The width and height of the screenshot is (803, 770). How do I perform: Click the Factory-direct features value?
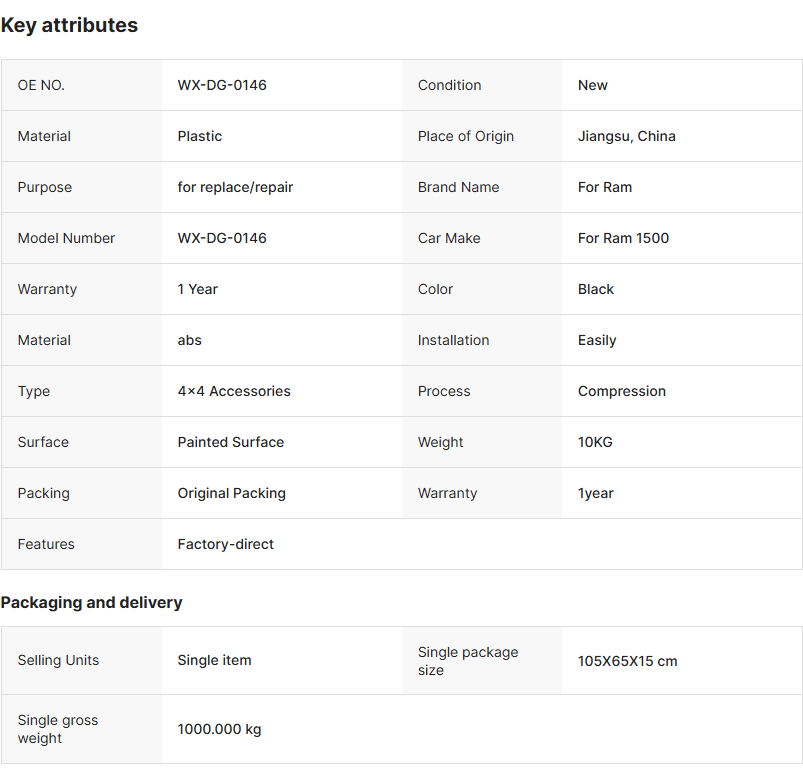pos(226,544)
